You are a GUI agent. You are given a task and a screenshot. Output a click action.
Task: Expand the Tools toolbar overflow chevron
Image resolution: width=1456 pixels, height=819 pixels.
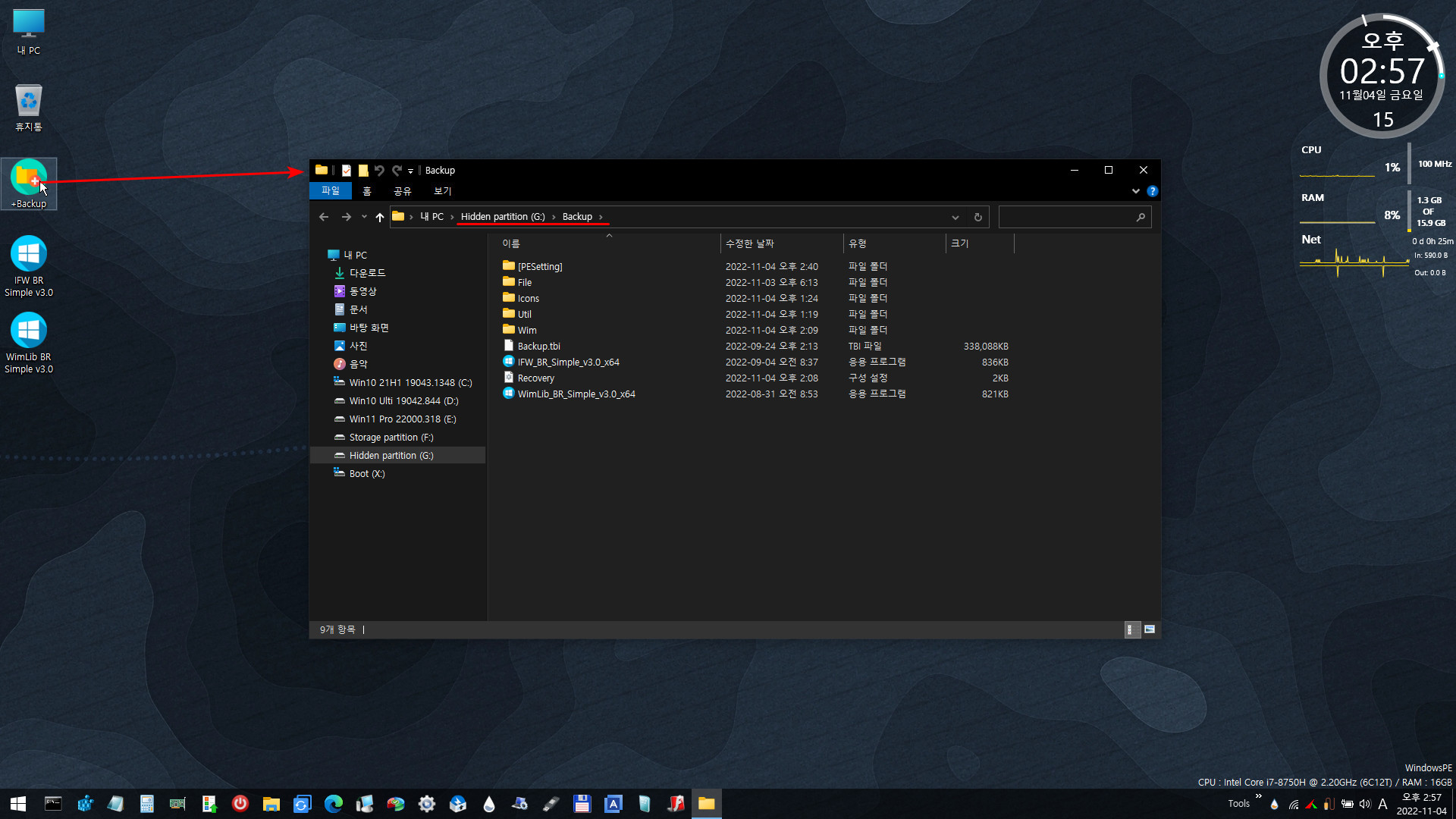pos(1258,796)
